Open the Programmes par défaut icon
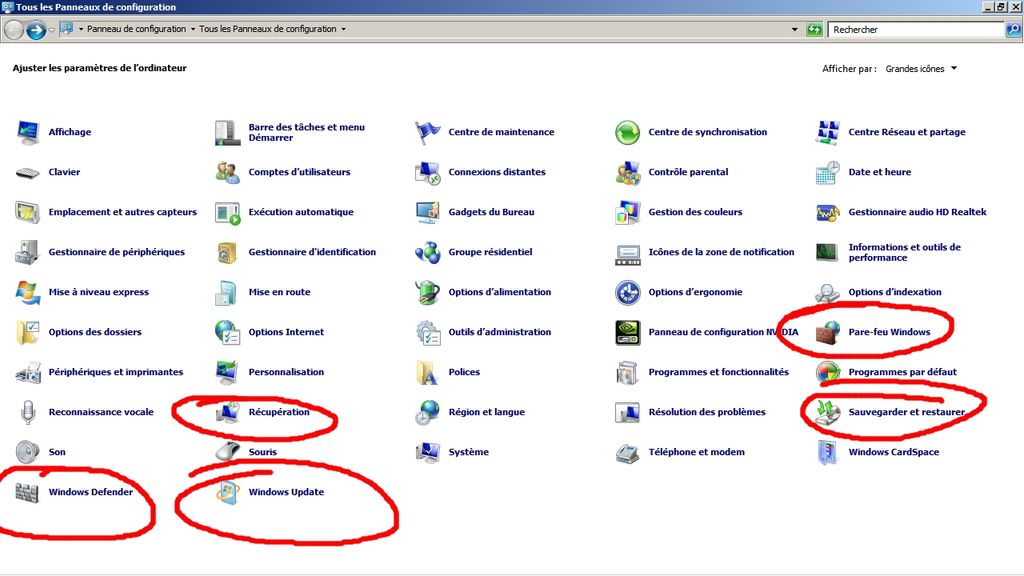Viewport: 1024px width, 576px height. (828, 372)
